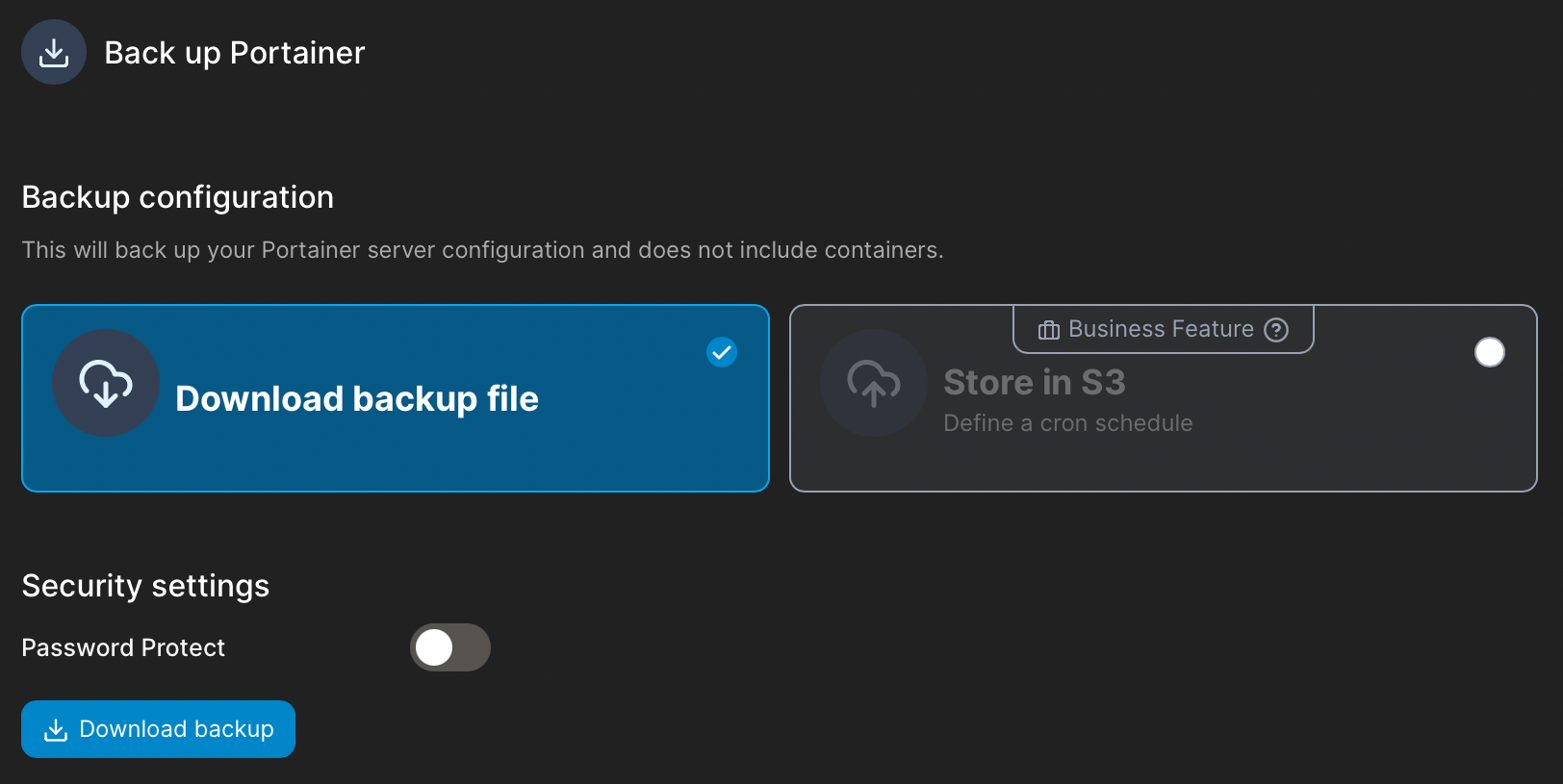
Task: Select the Store in S3 radio option
Action: pyautogui.click(x=1490, y=352)
